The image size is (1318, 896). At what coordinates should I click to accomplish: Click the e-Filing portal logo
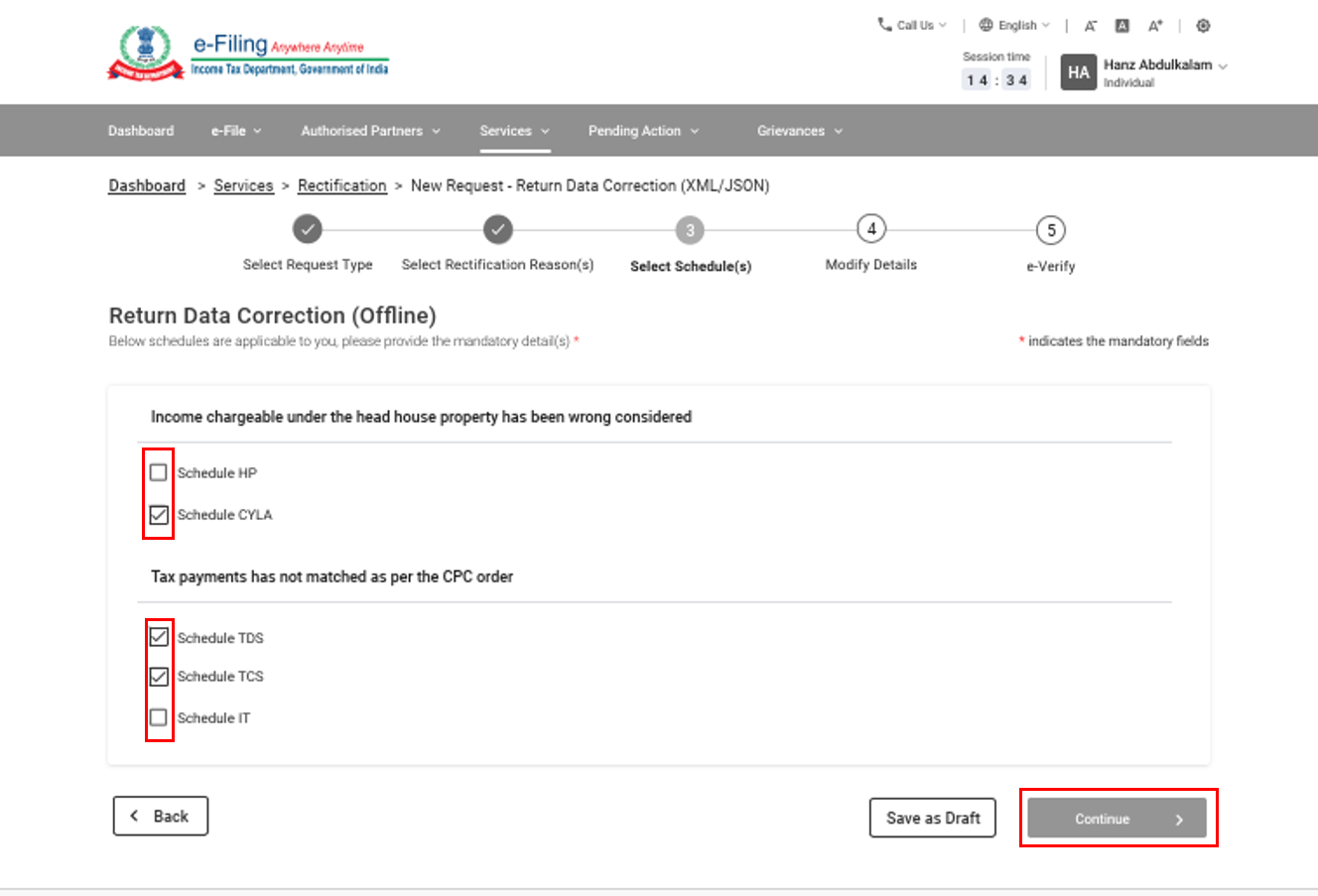[248, 54]
